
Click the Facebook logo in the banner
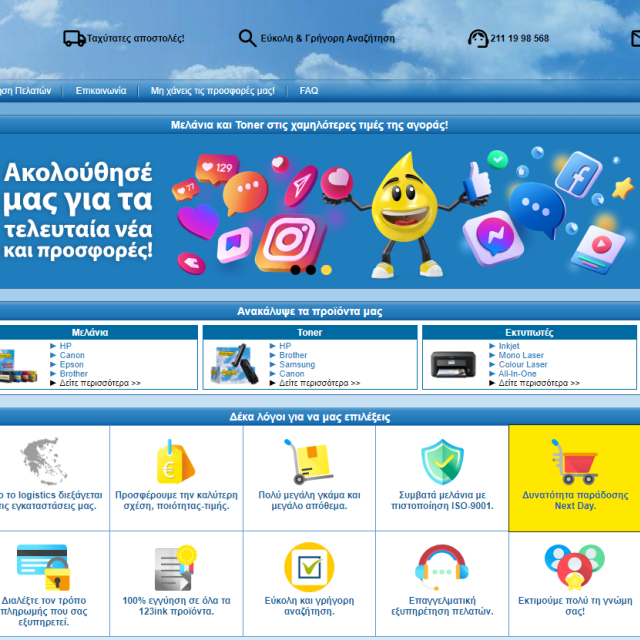tap(578, 174)
